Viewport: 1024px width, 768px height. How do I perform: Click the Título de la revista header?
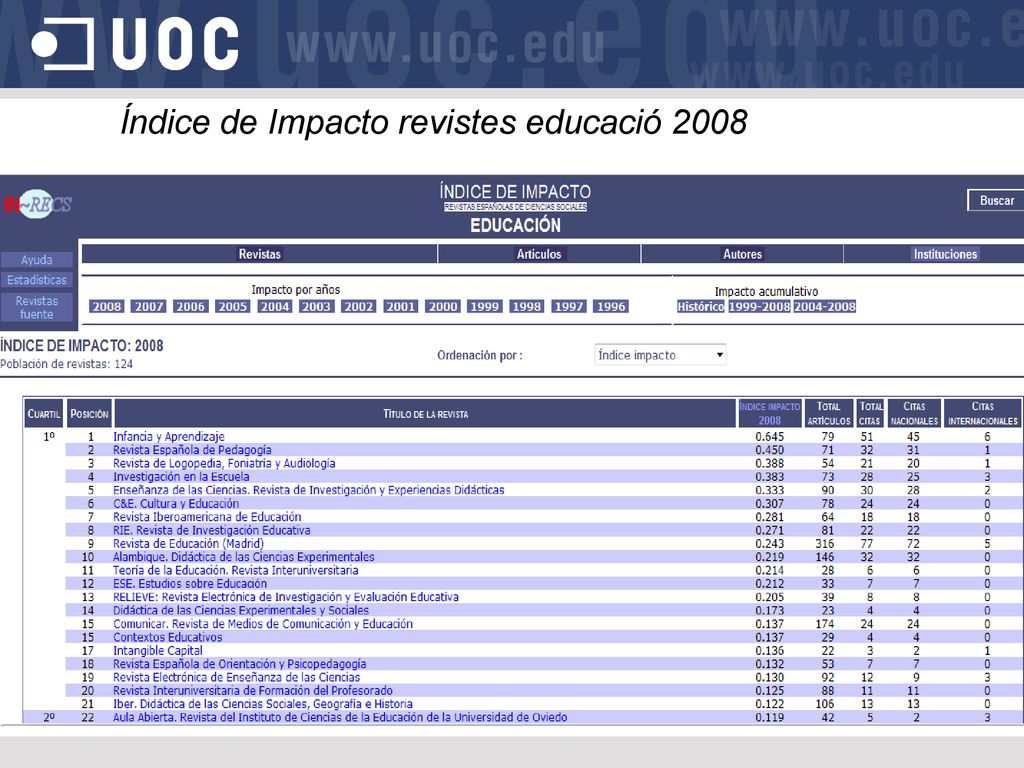point(425,413)
